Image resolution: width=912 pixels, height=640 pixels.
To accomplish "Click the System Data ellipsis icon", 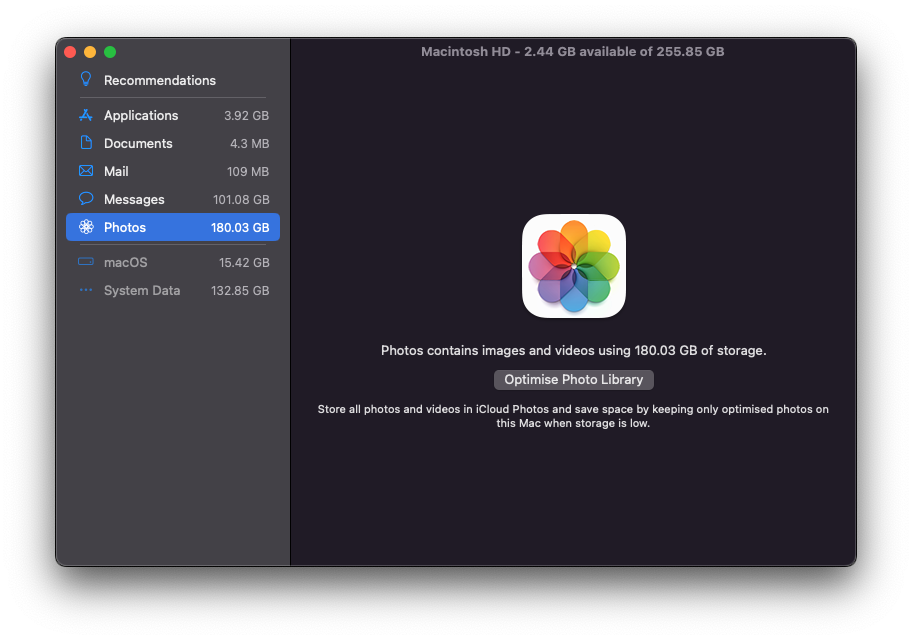I will [x=86, y=290].
